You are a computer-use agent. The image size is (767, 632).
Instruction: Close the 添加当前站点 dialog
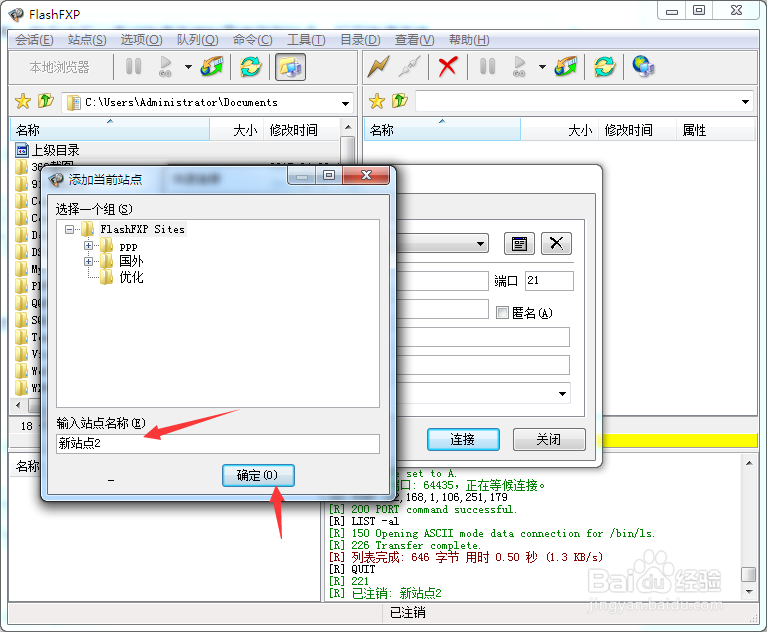[x=366, y=175]
